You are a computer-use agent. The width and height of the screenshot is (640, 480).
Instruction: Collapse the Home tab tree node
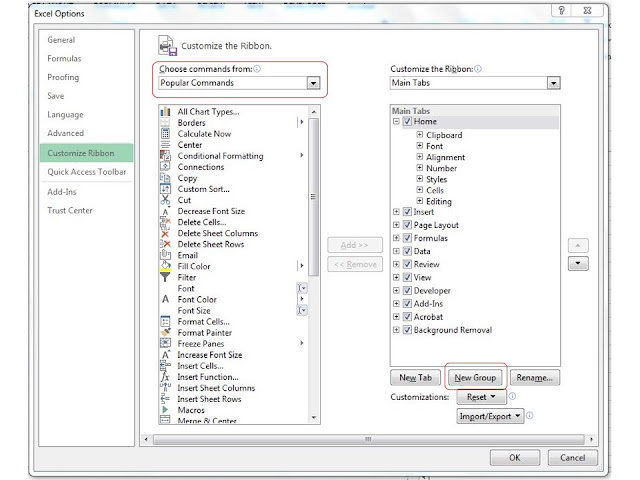[396, 121]
